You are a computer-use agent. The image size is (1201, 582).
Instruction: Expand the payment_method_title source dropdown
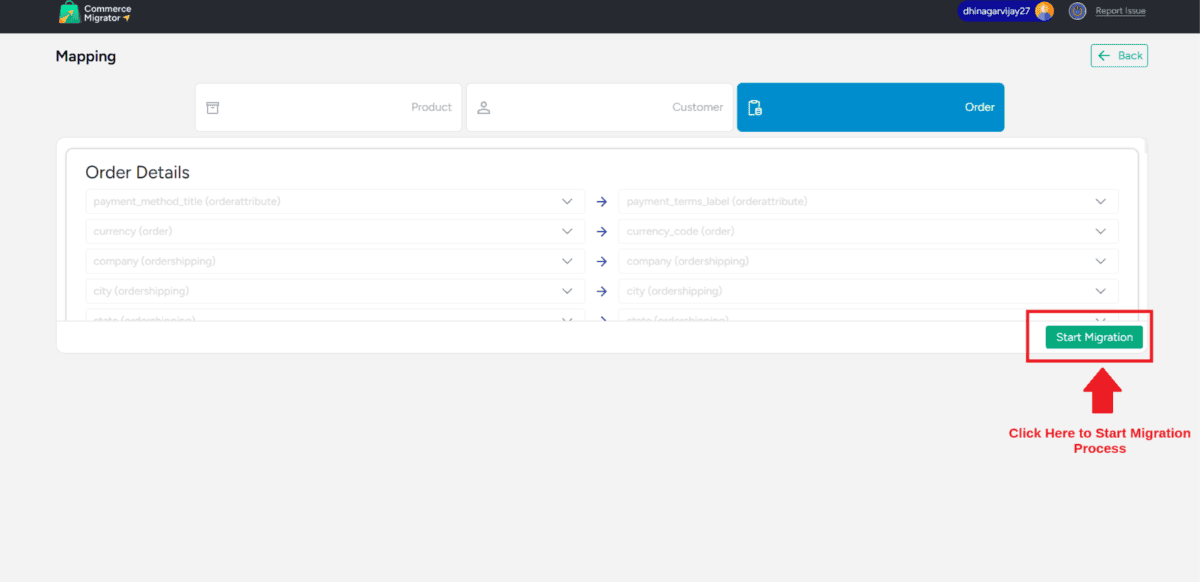(x=567, y=202)
